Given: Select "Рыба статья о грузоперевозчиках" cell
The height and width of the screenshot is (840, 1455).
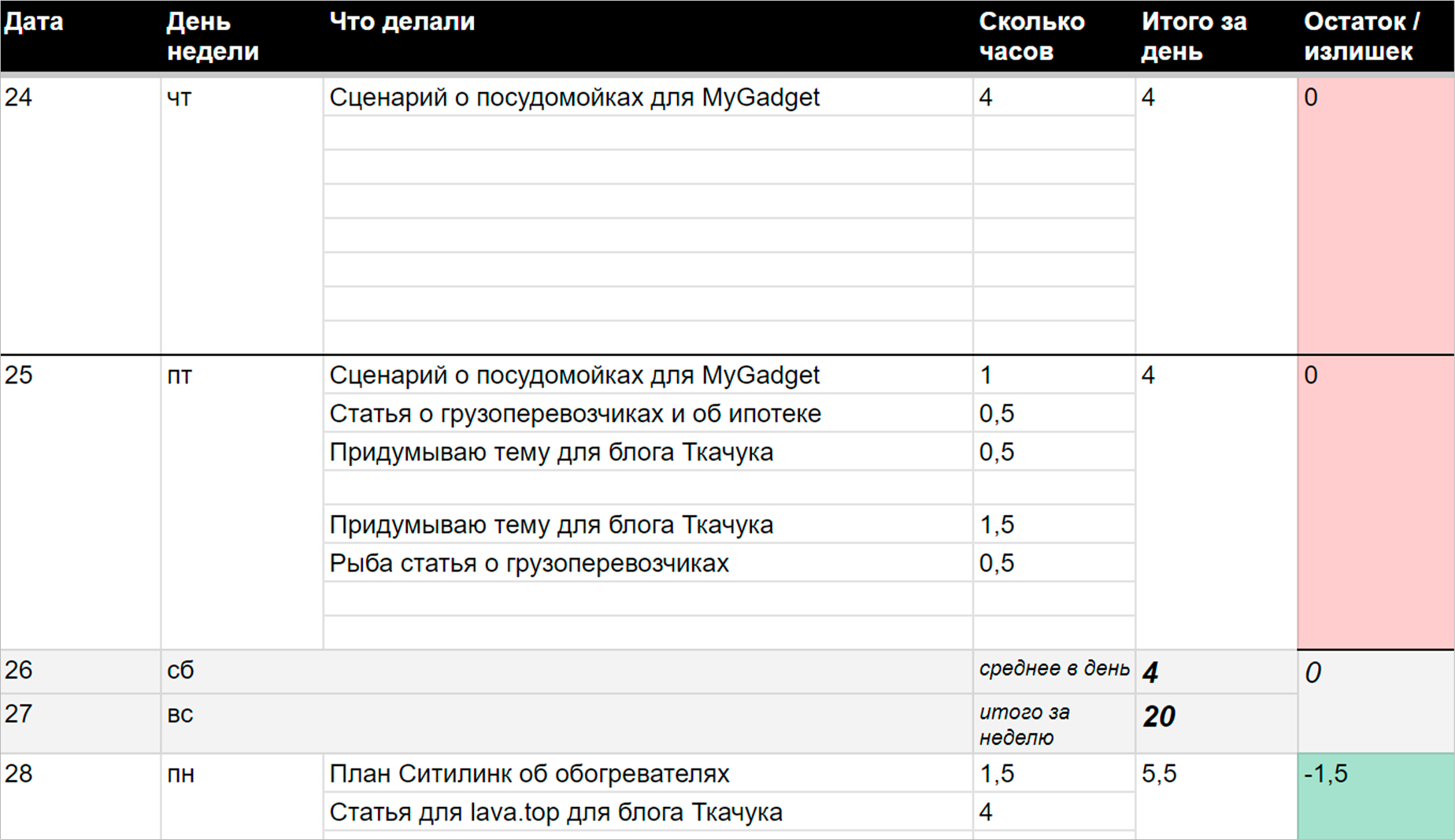Looking at the screenshot, I should tap(648, 563).
